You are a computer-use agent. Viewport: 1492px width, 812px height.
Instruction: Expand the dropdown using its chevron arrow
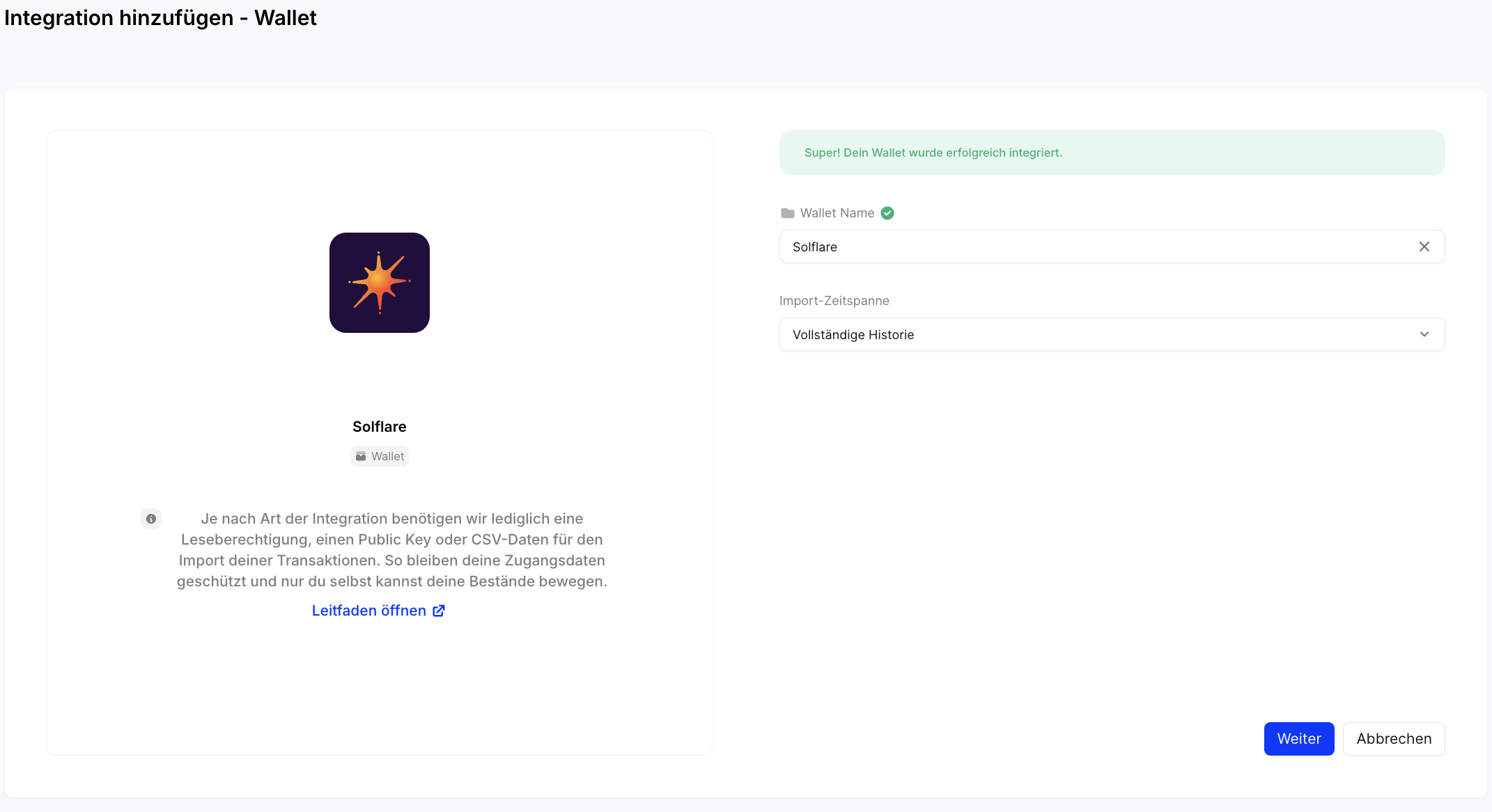tap(1424, 334)
